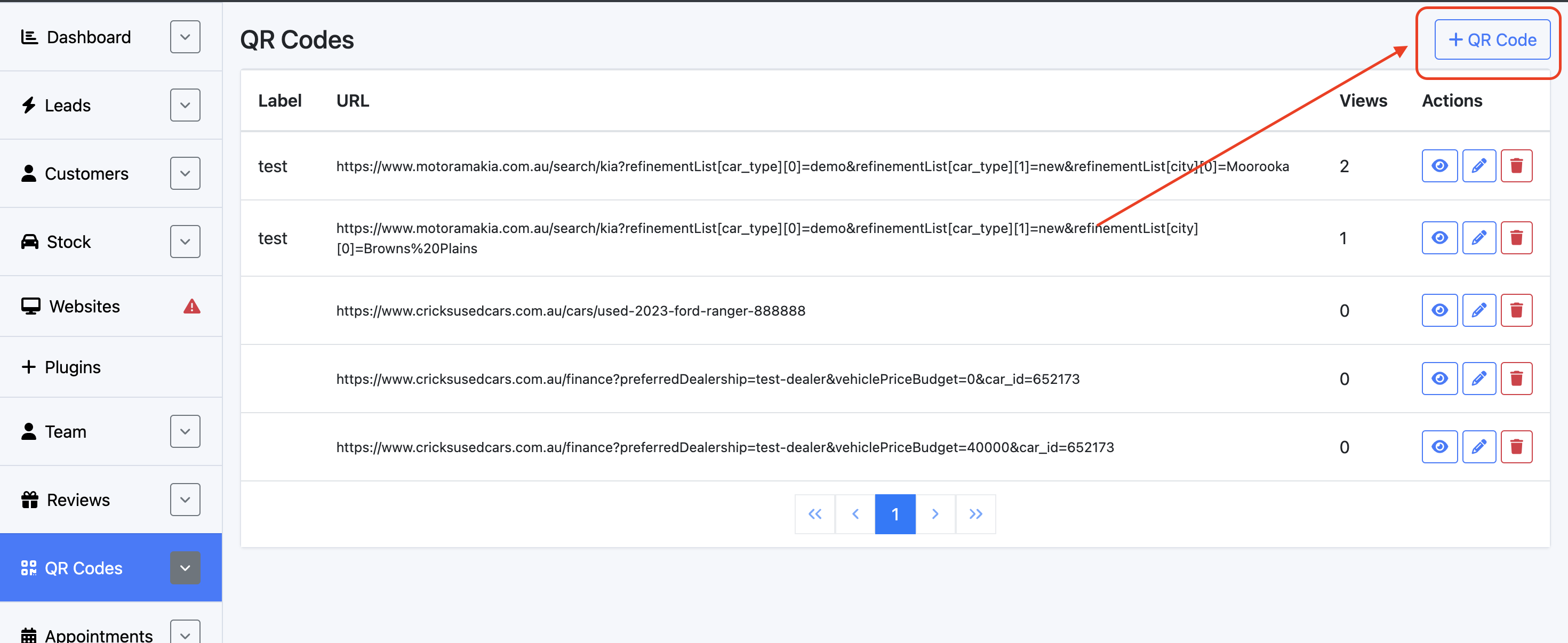The height and width of the screenshot is (643, 1568).
Task: Edit the vehiclePriceBudget=0 finance QR code
Action: click(1478, 379)
